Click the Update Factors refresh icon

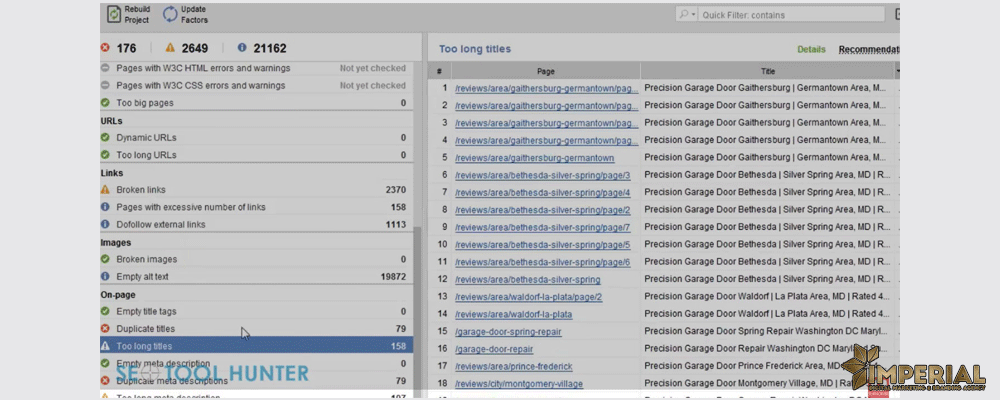point(170,14)
